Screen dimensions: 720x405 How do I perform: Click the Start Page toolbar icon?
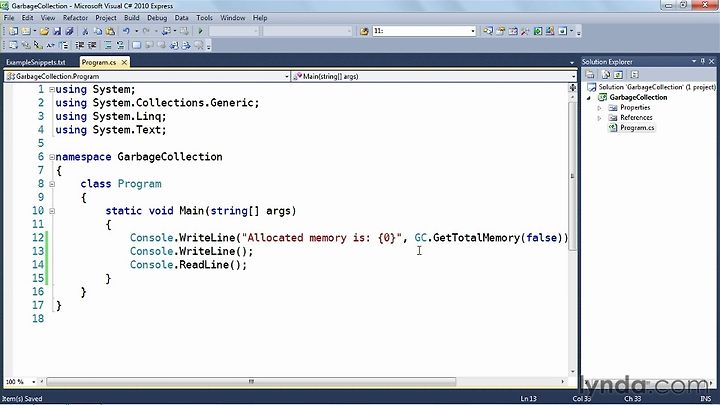538,31
